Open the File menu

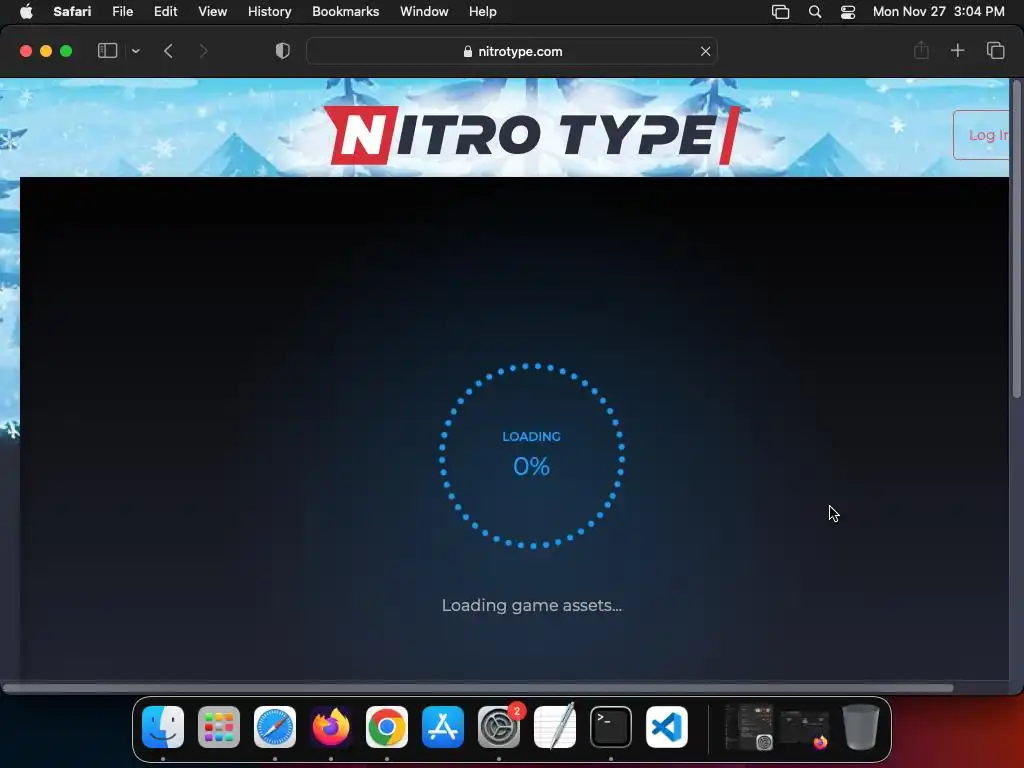122,12
